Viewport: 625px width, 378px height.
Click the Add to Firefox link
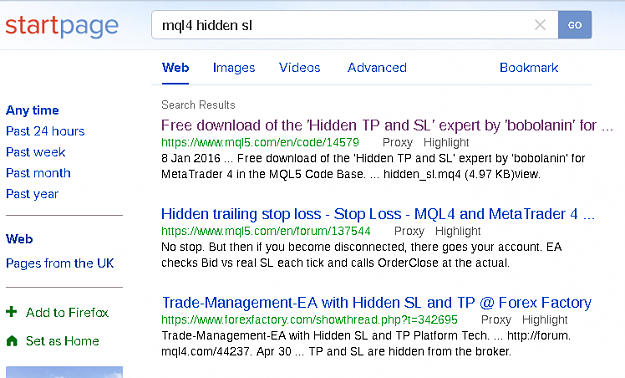point(67,312)
